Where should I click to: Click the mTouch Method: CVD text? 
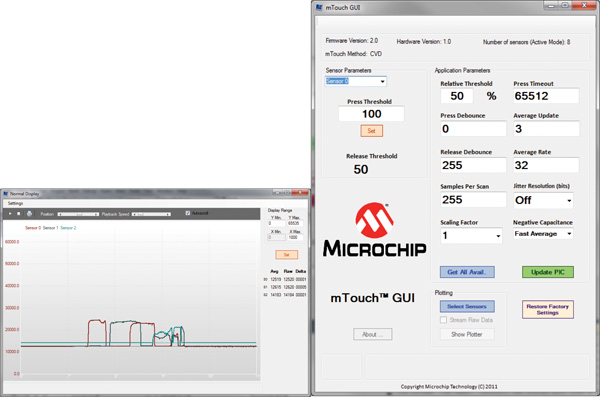pyautogui.click(x=354, y=54)
